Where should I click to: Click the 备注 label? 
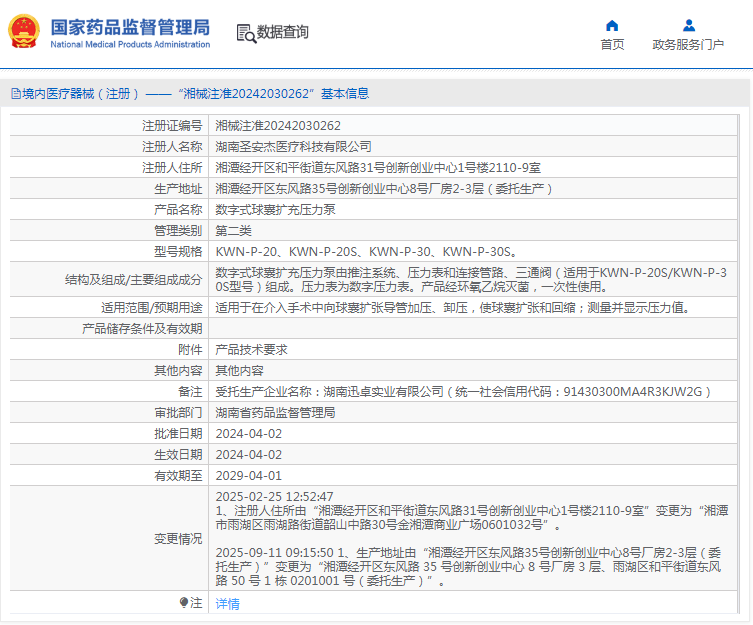(x=190, y=392)
